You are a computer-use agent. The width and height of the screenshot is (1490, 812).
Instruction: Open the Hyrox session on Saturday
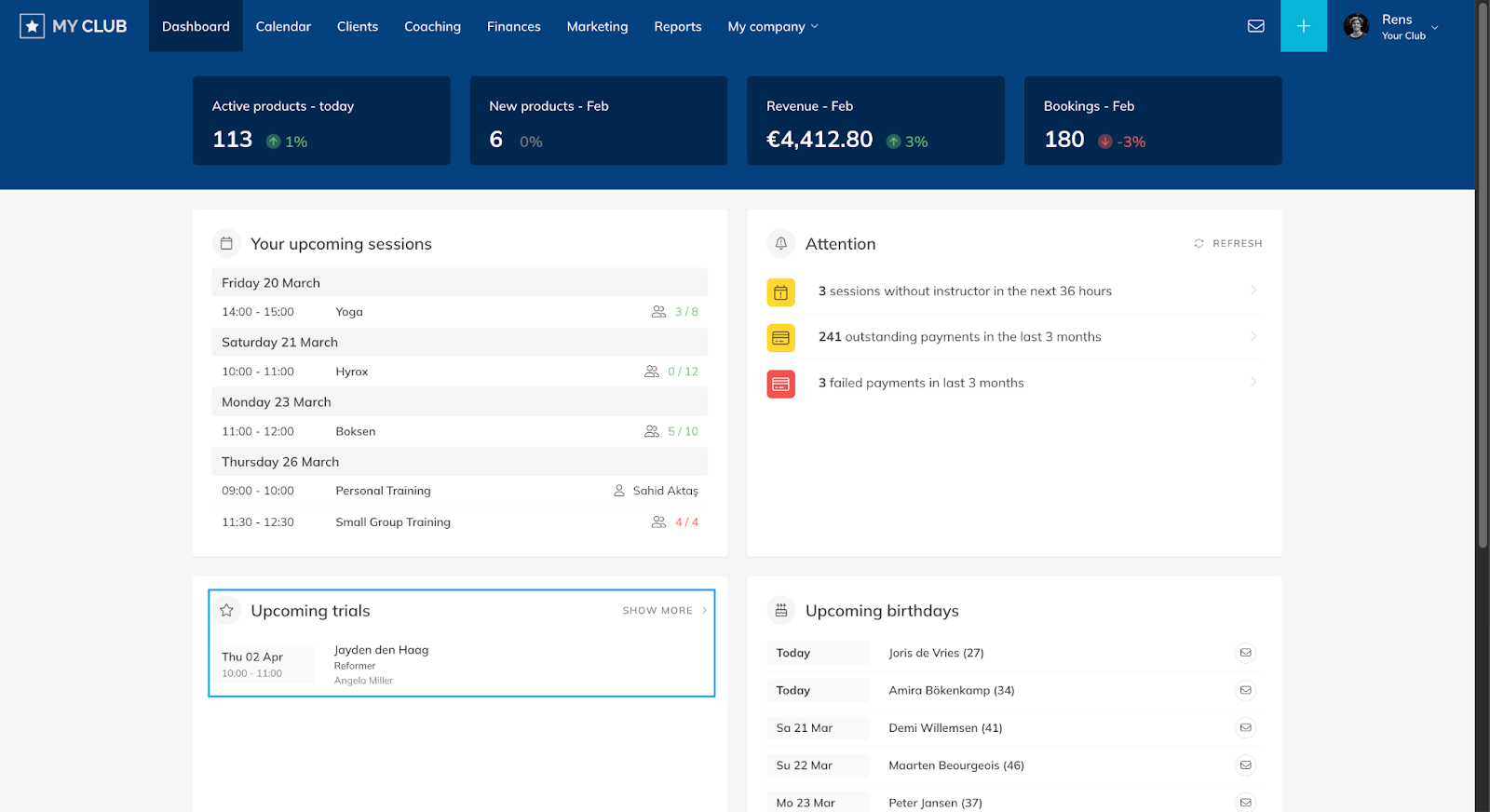(x=352, y=372)
